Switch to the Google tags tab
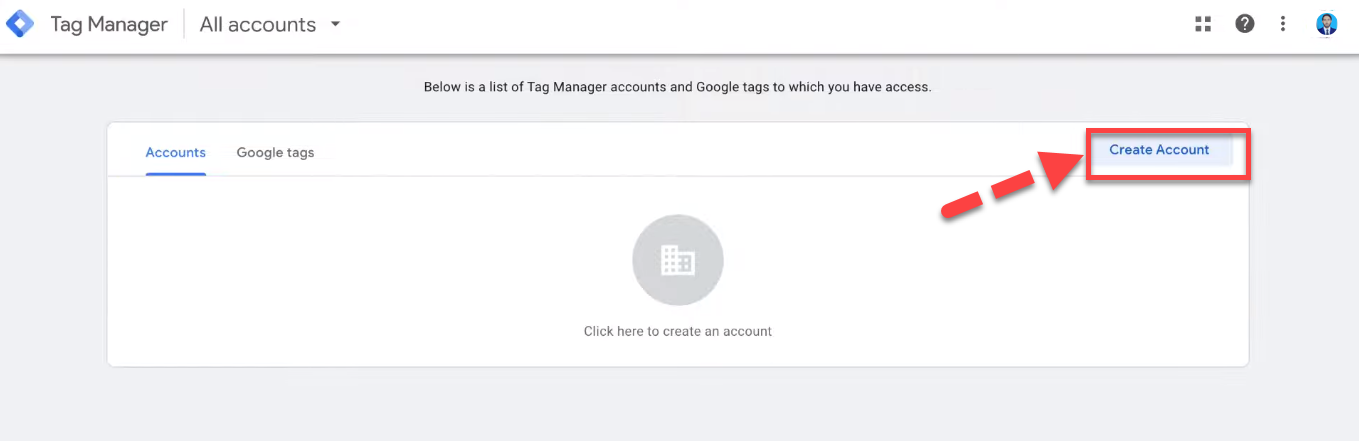This screenshot has width=1359, height=441. (x=275, y=152)
